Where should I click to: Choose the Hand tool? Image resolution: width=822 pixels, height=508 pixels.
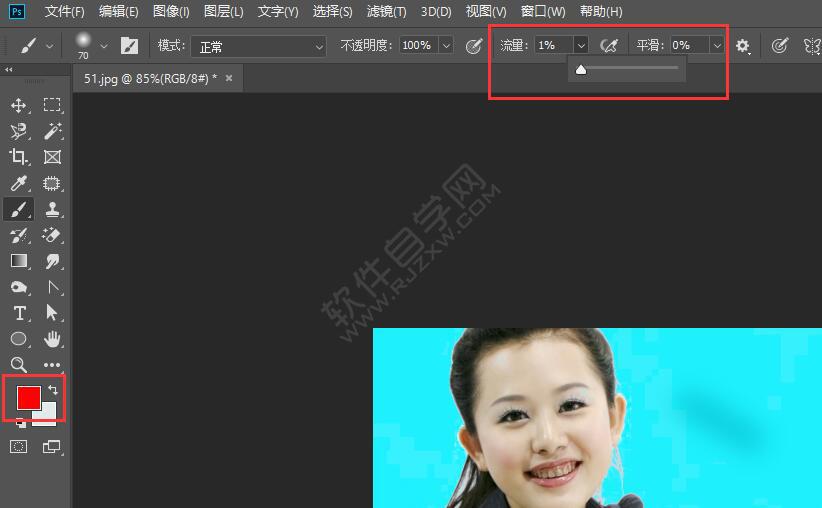[x=52, y=339]
